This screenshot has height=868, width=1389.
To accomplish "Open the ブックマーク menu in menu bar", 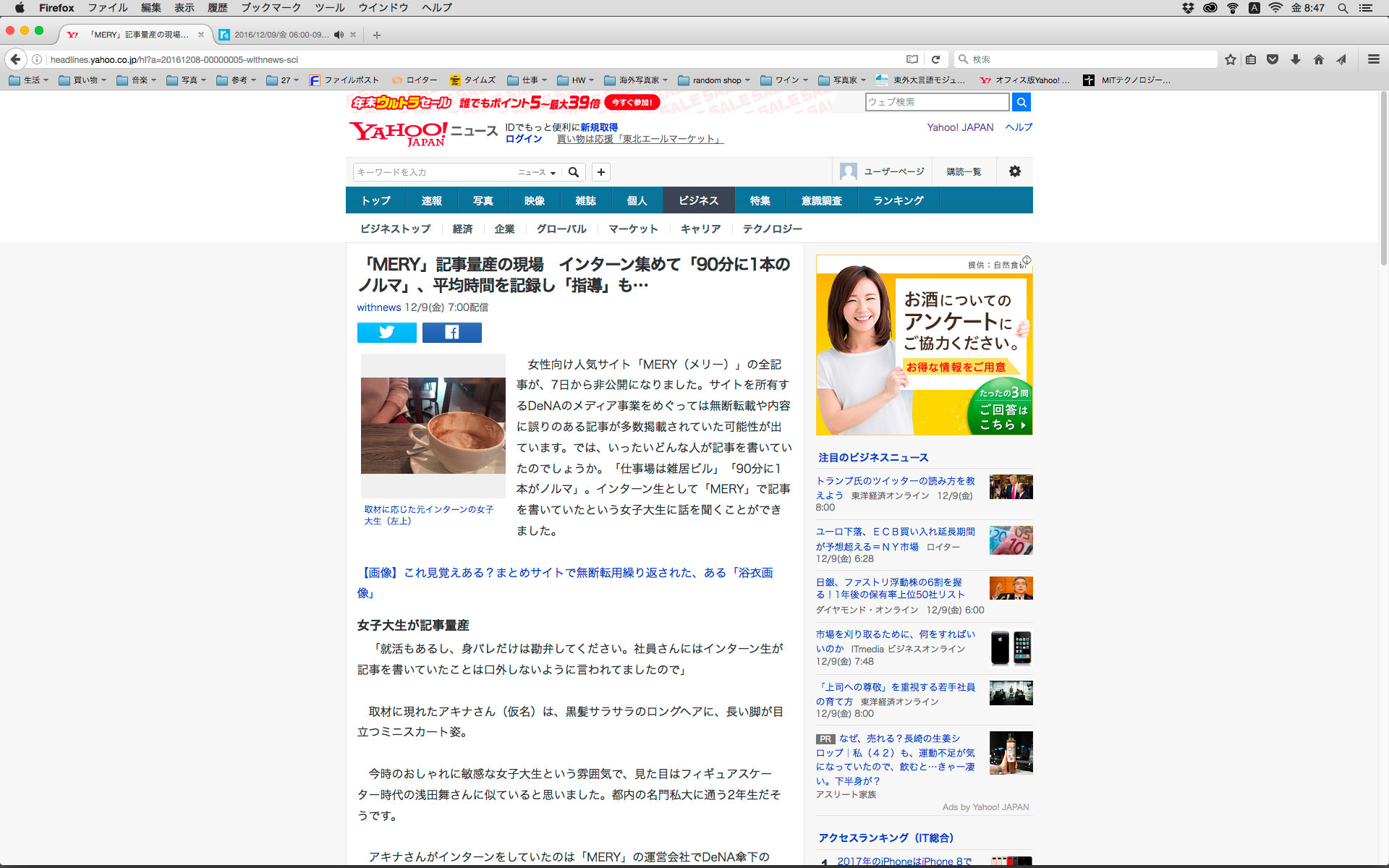I will [271, 8].
